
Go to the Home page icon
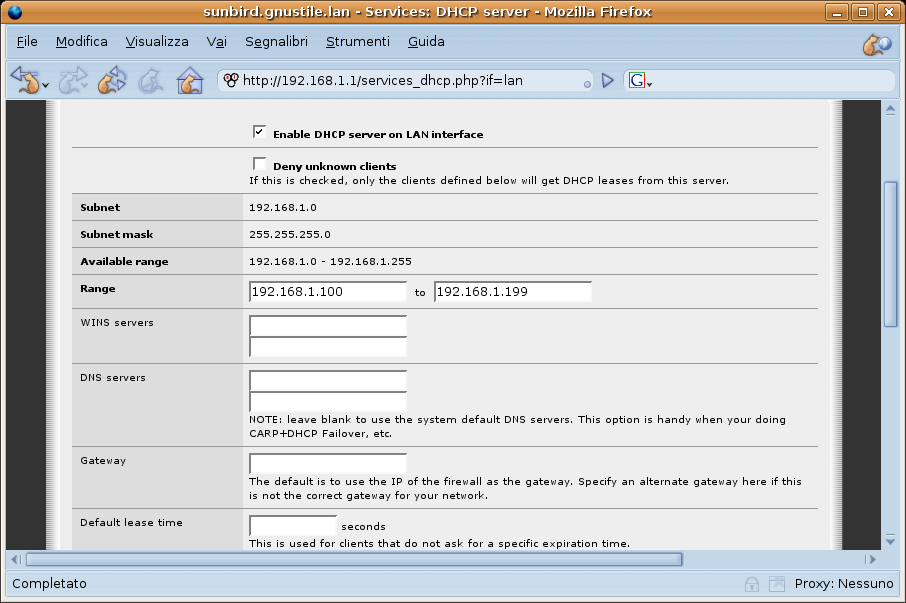point(189,81)
